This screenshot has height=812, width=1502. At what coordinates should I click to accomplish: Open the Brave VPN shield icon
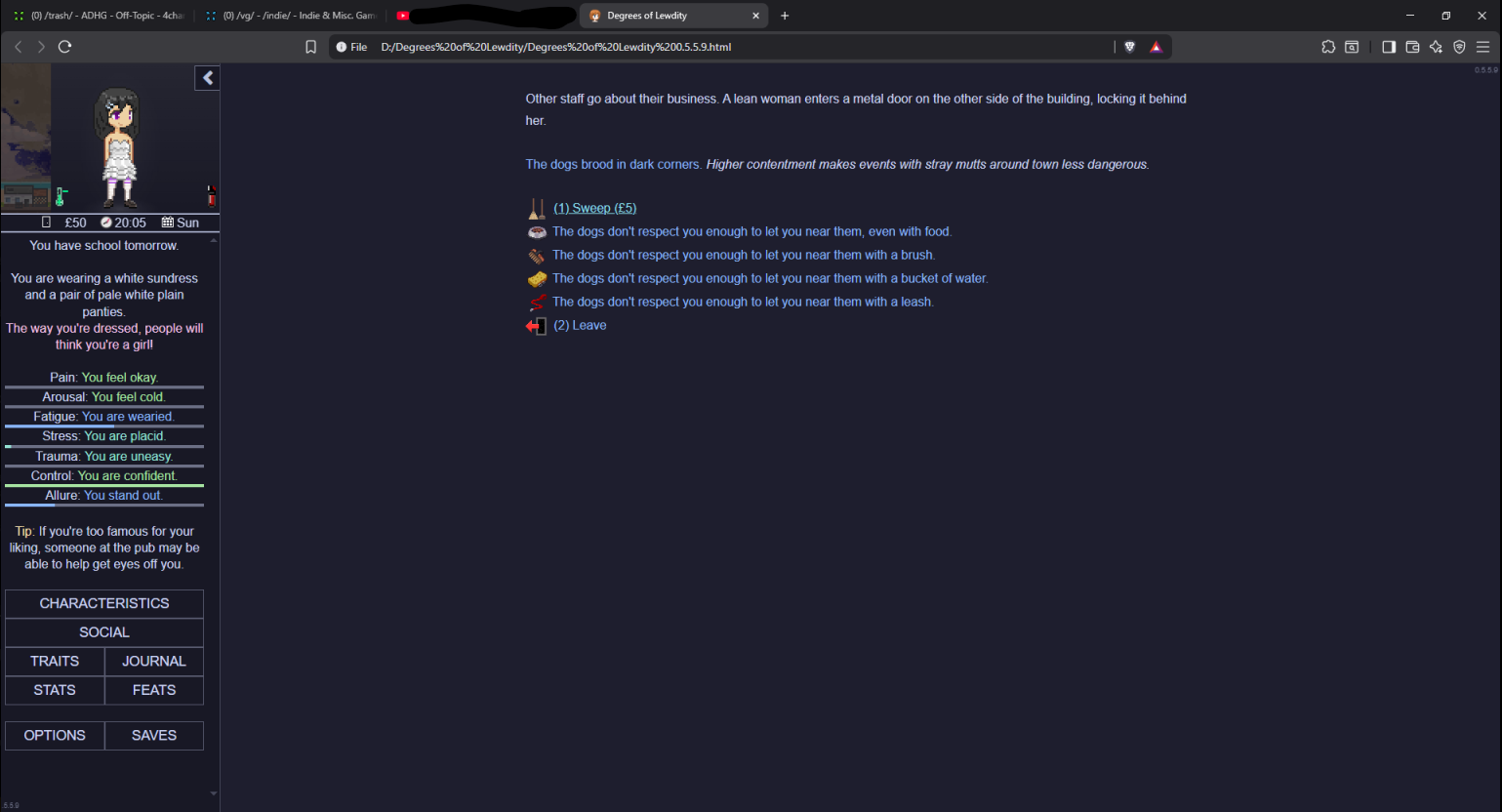click(x=1460, y=47)
